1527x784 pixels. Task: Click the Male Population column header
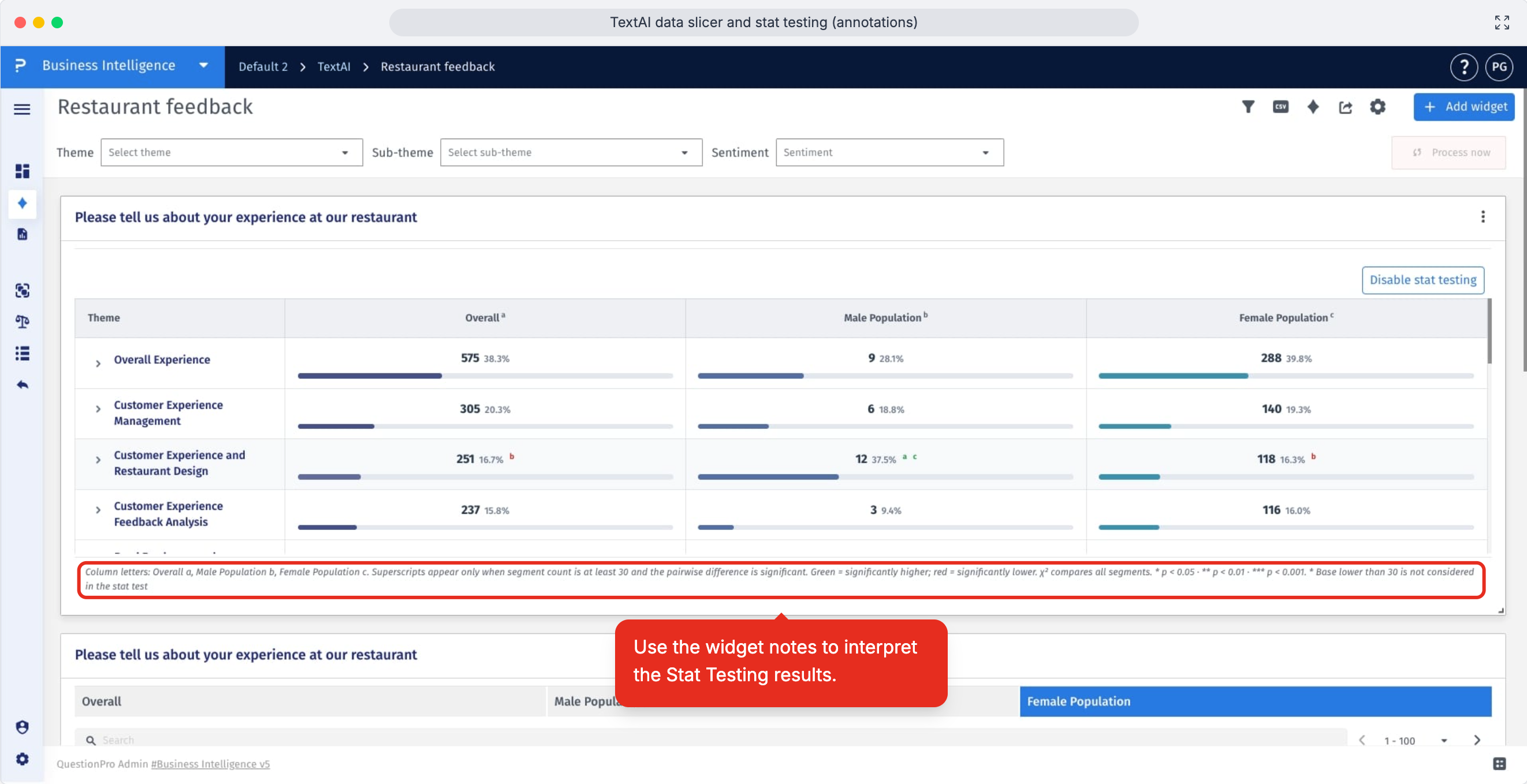point(885,318)
